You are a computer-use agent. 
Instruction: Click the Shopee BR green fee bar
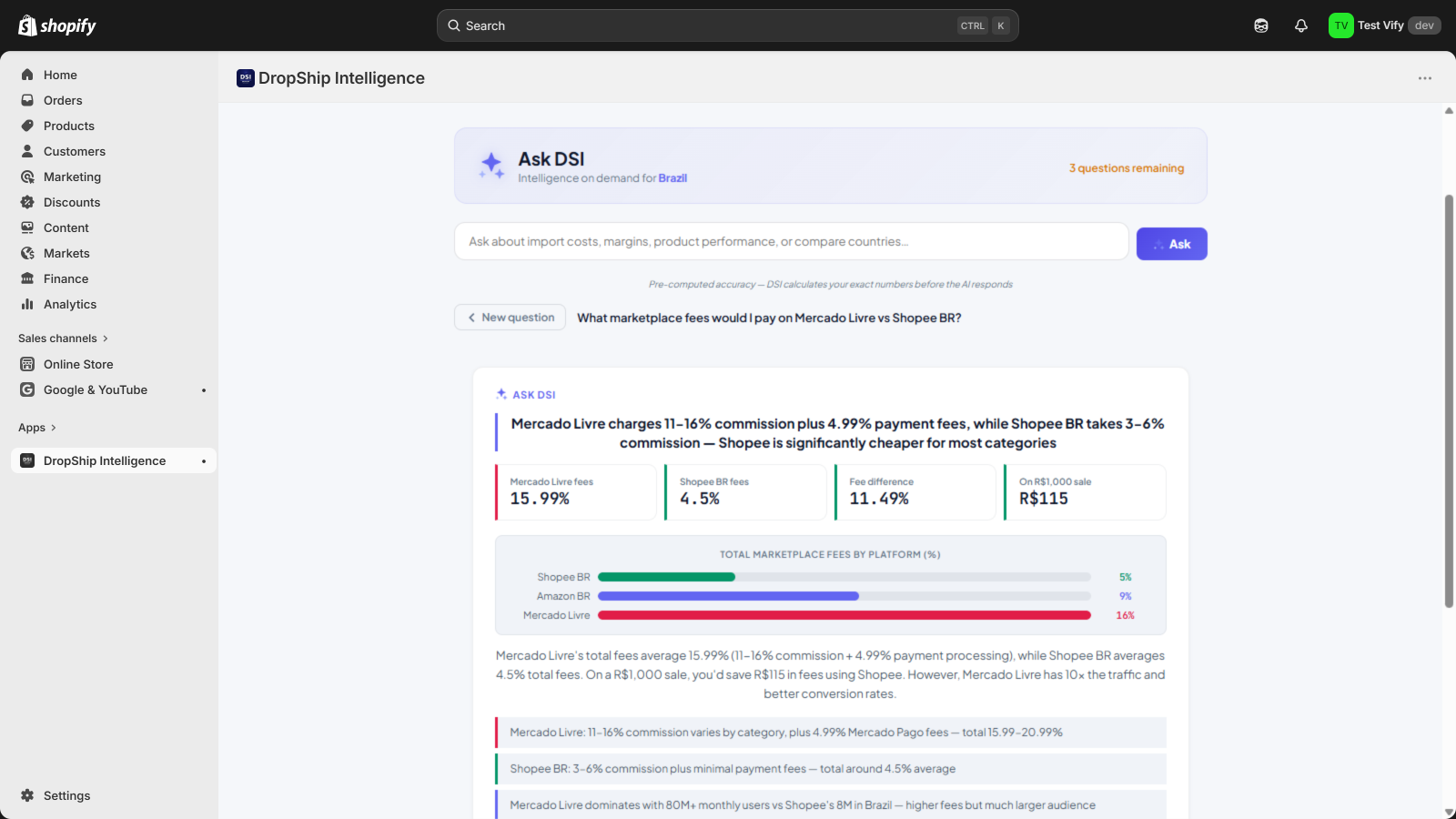click(666, 577)
